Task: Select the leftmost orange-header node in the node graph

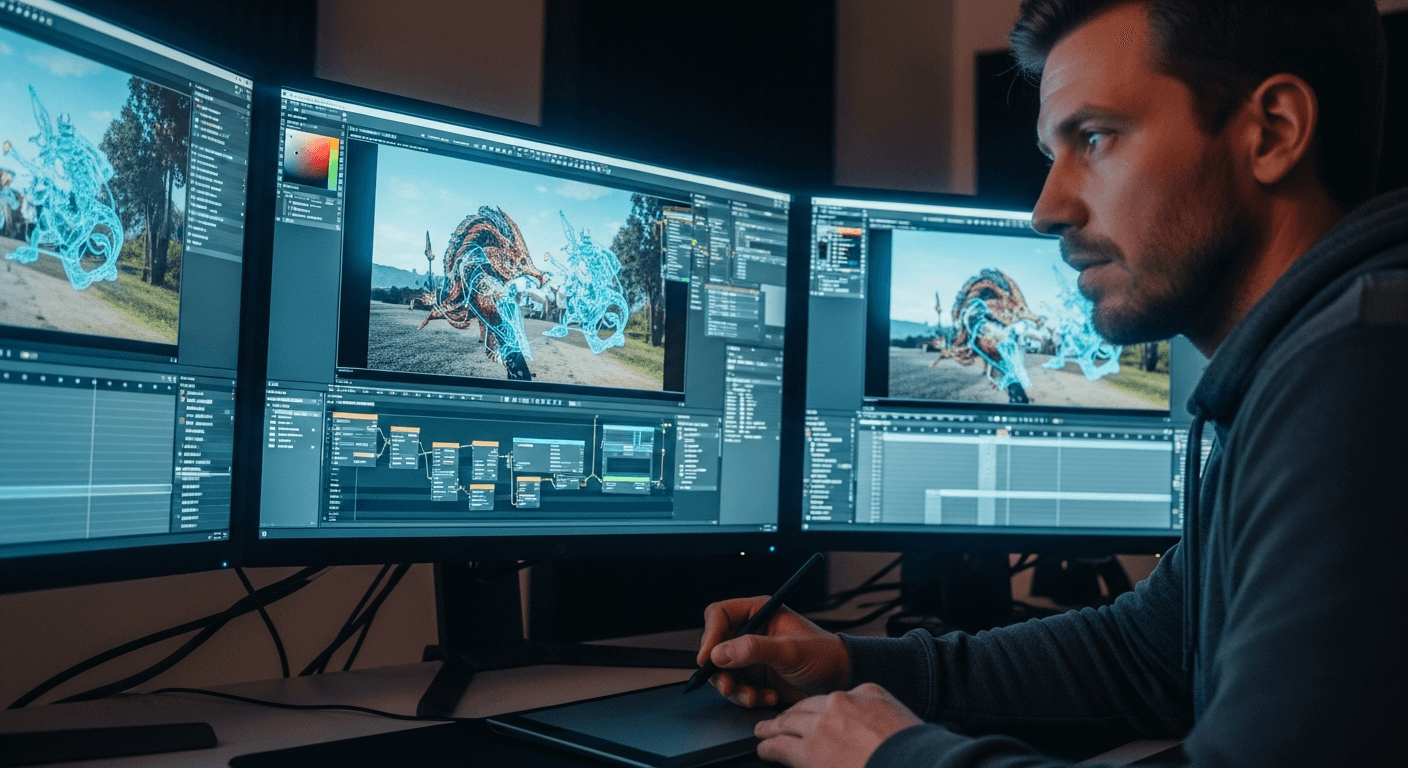Action: (x=354, y=439)
